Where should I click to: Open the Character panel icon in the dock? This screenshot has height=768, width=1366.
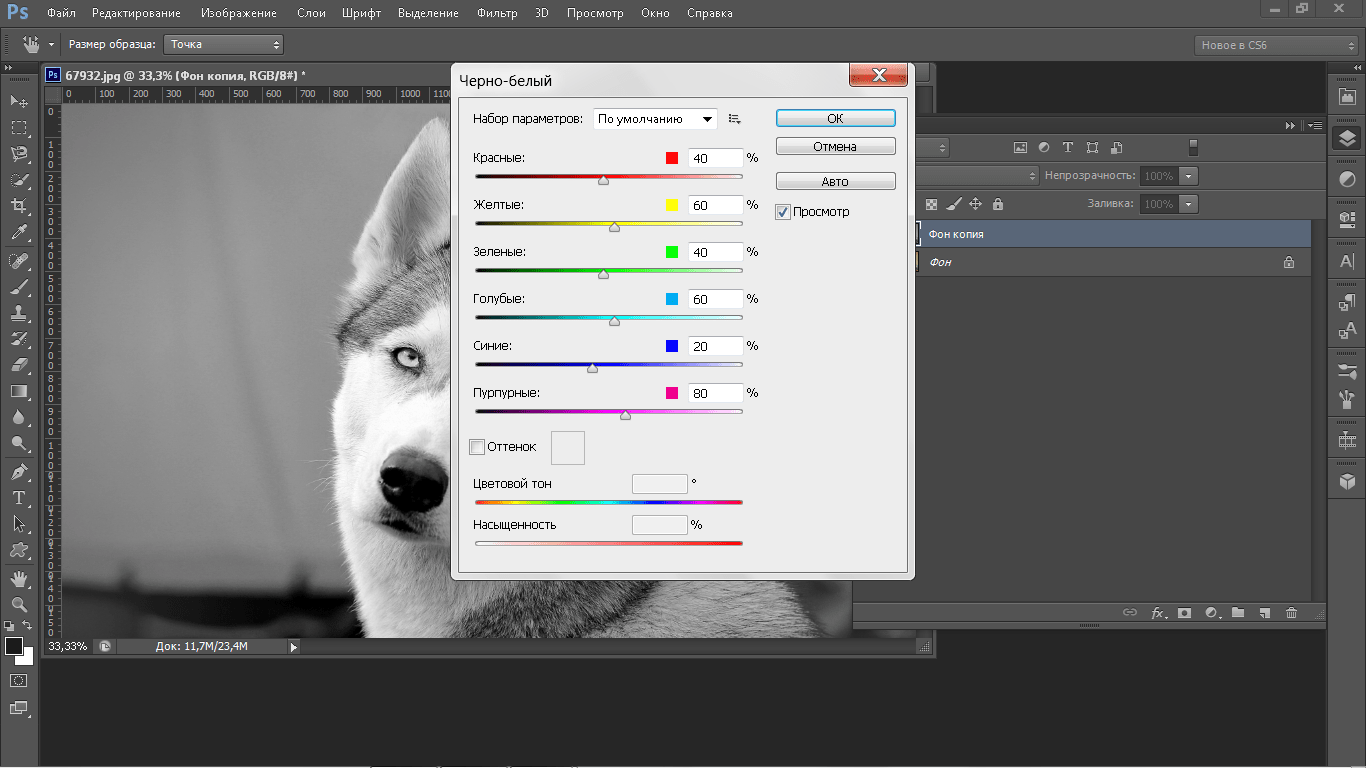(1347, 262)
